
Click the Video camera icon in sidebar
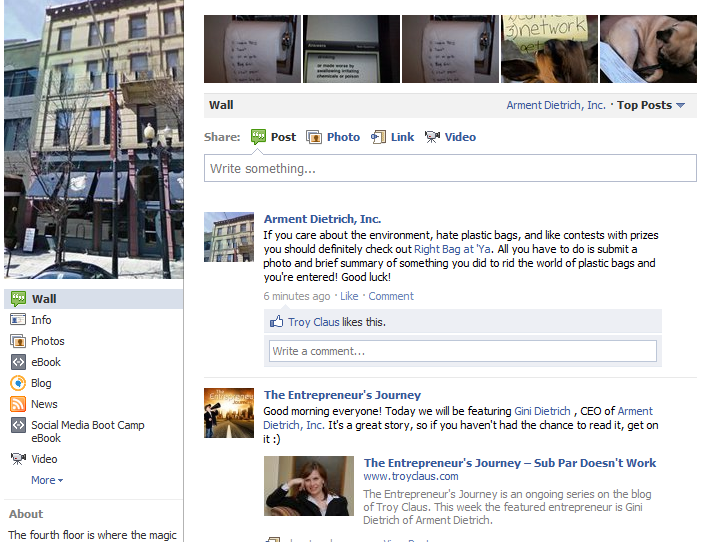point(18,458)
